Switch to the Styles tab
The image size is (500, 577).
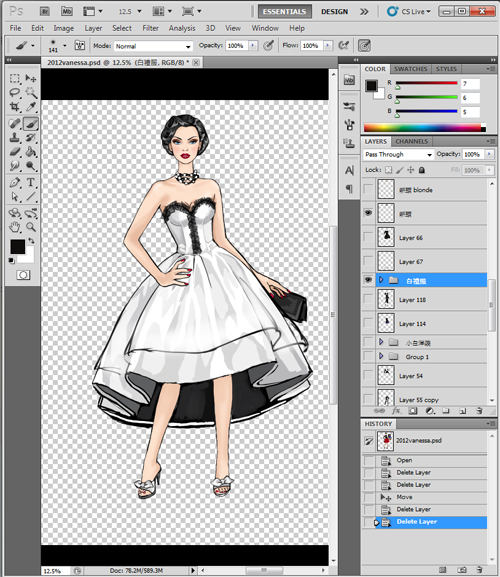click(446, 69)
